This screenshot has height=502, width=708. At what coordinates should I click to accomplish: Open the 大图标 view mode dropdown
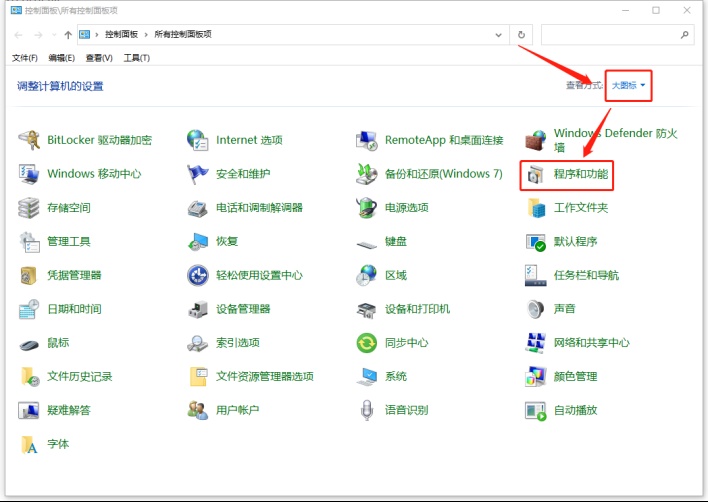coord(628,85)
